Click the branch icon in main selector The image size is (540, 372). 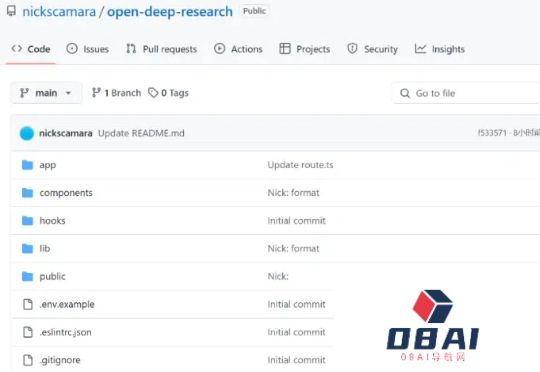coord(24,93)
